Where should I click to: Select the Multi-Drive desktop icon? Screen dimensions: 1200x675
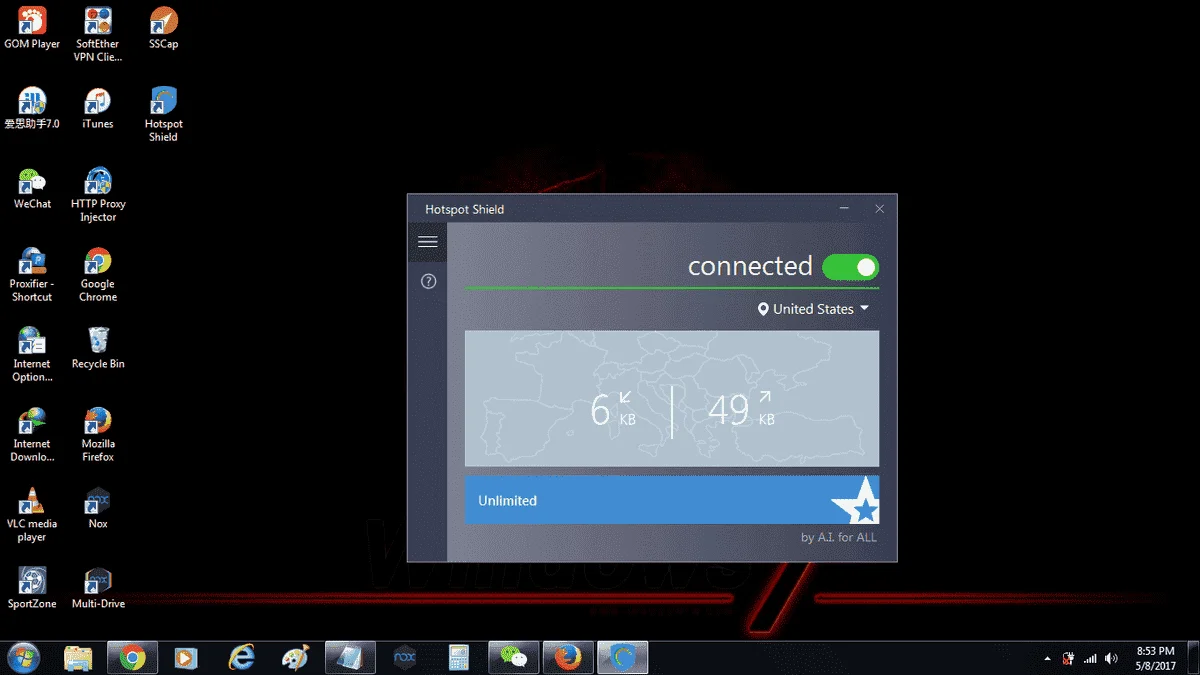(x=98, y=588)
